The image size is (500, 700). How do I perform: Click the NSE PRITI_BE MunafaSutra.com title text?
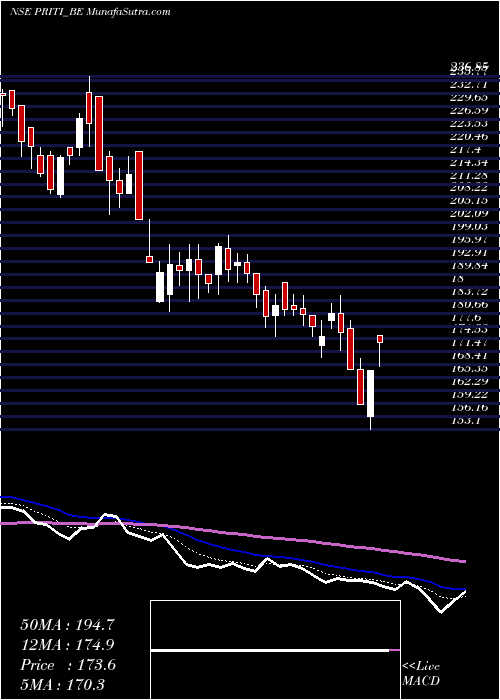(x=90, y=12)
